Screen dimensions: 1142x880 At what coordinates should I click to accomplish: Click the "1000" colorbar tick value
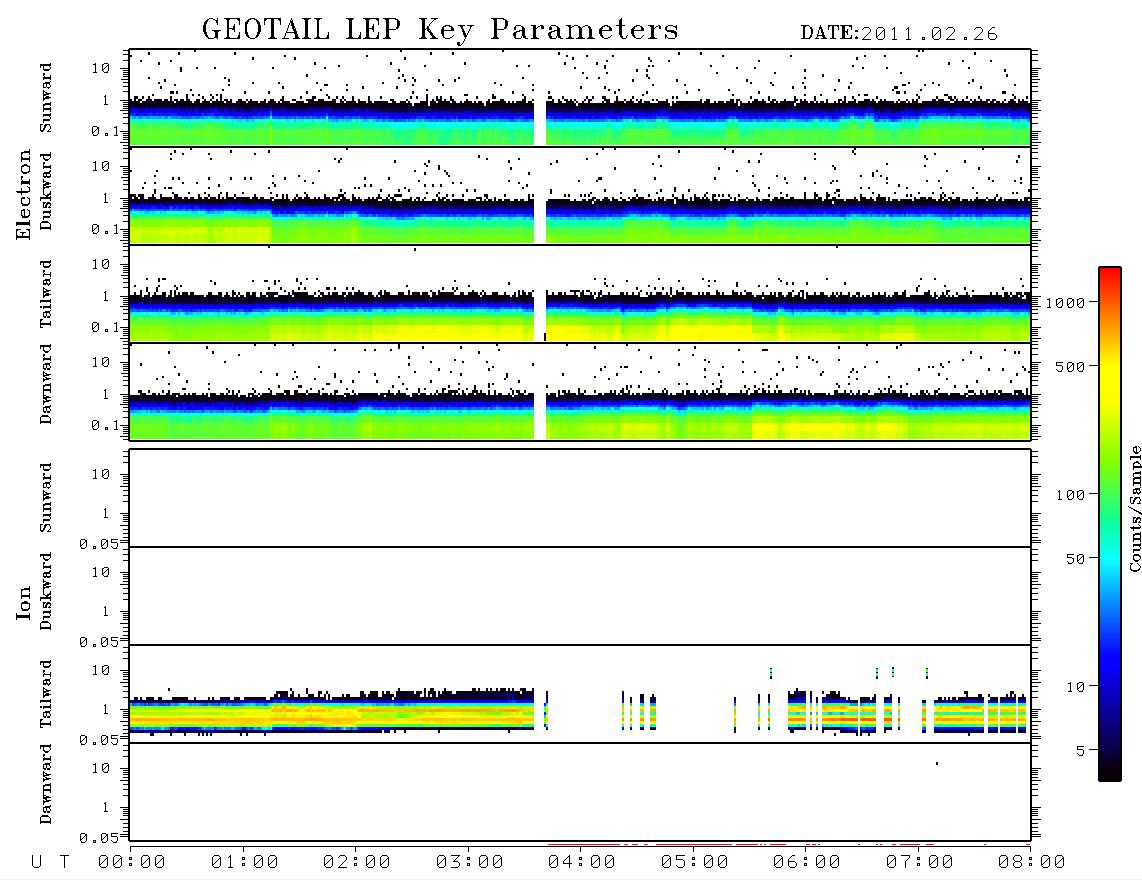pos(1066,303)
